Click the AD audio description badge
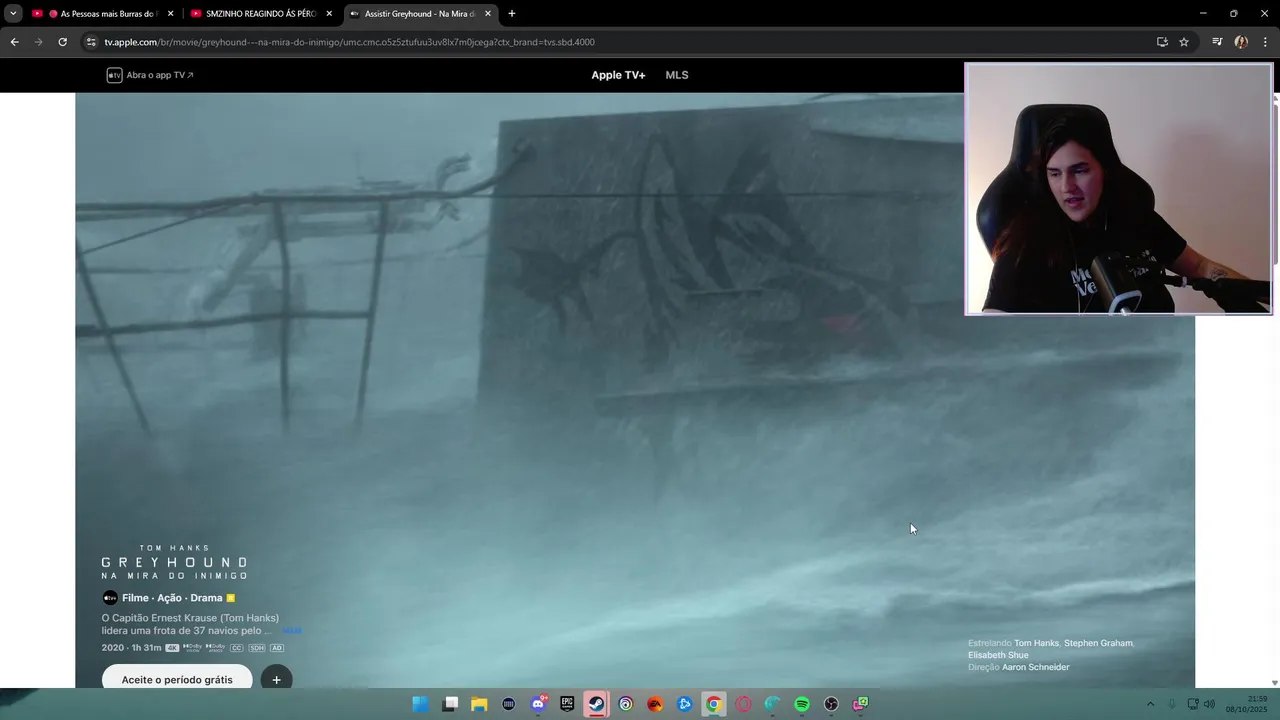The image size is (1280, 720). (277, 648)
